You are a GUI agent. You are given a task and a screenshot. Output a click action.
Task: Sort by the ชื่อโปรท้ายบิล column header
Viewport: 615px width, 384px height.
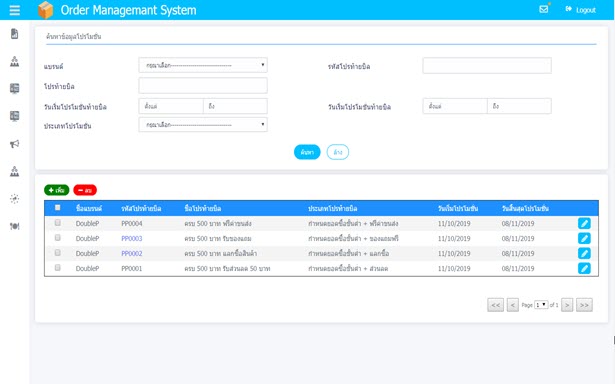coord(203,208)
